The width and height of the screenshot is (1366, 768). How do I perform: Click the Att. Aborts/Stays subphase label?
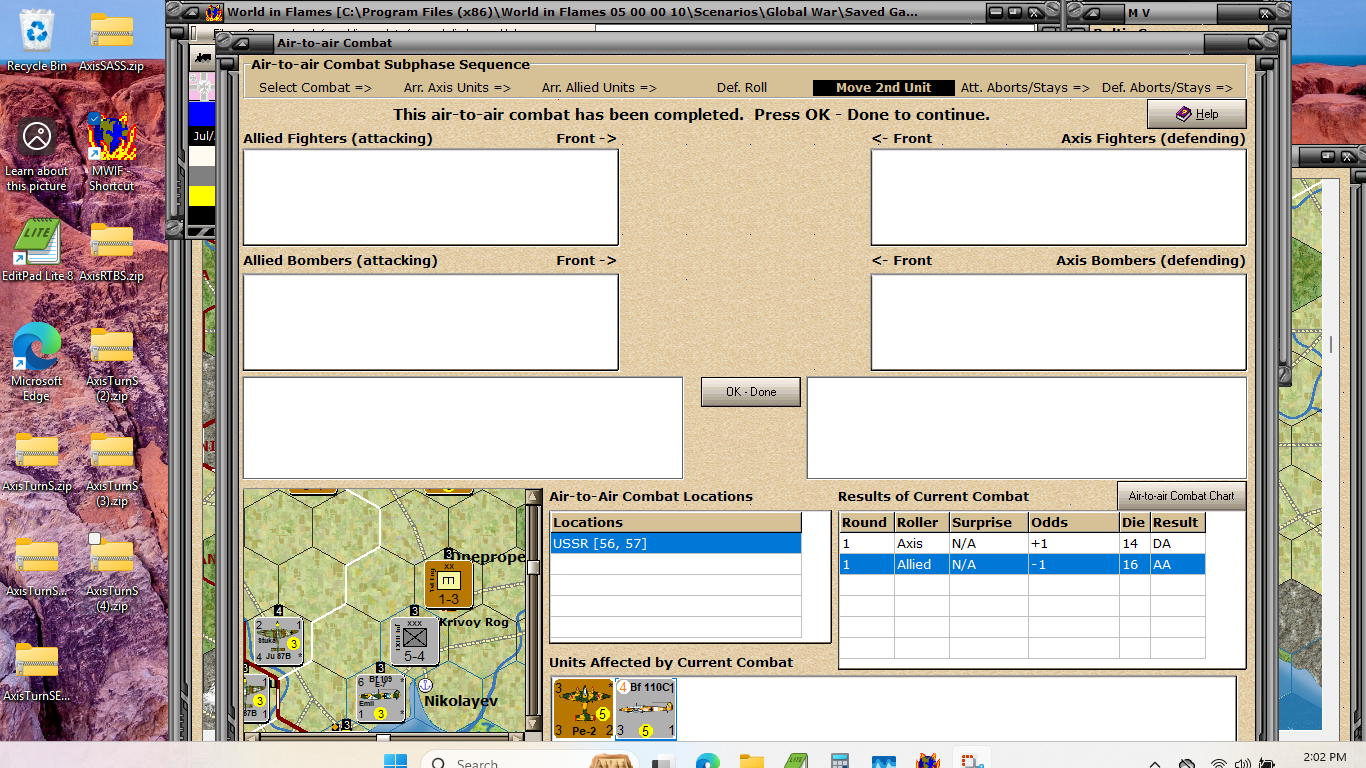coord(1025,87)
